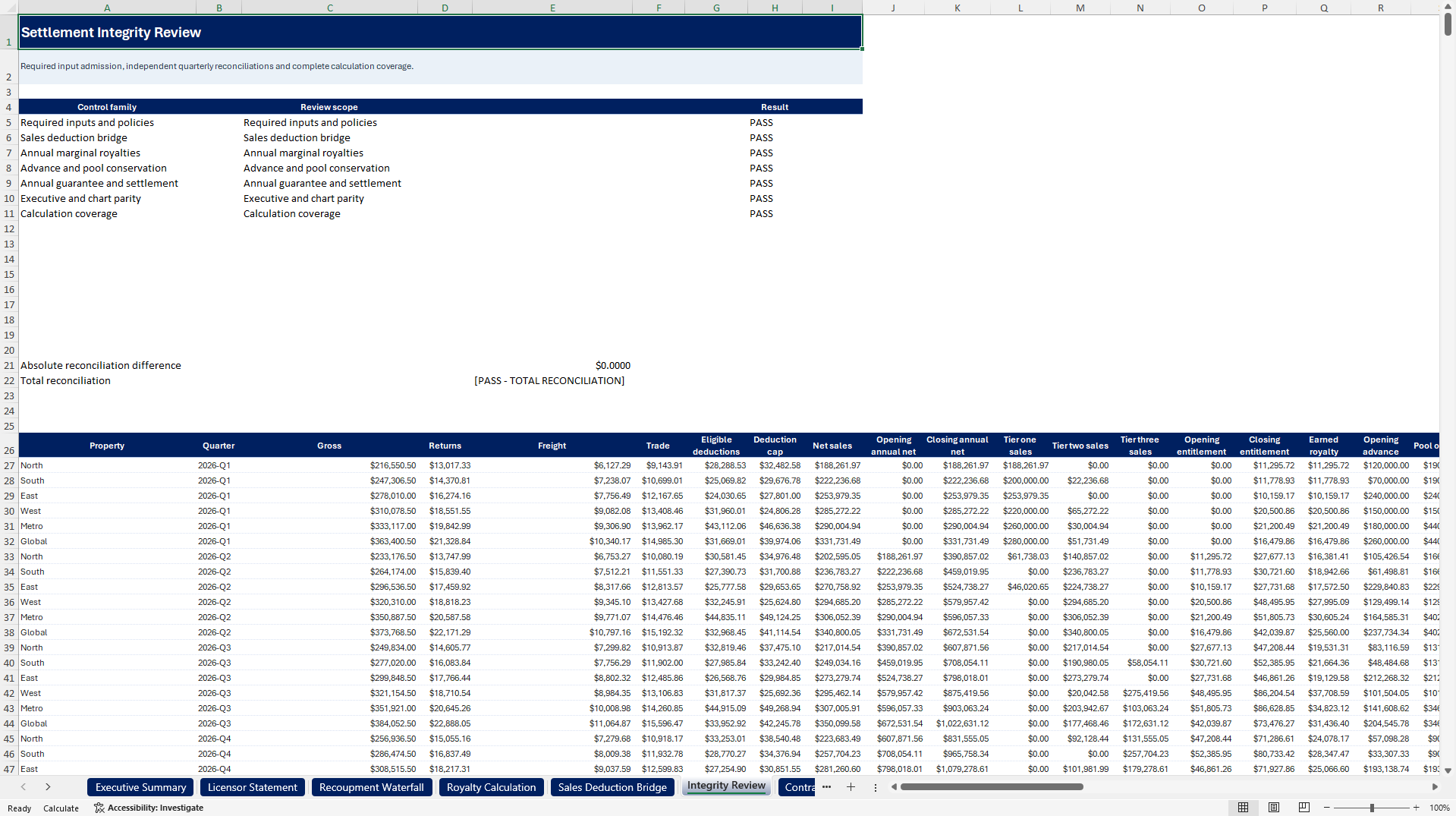Viewport: 1456px width, 816px height.
Task: Click the Calculate status button
Action: click(61, 808)
